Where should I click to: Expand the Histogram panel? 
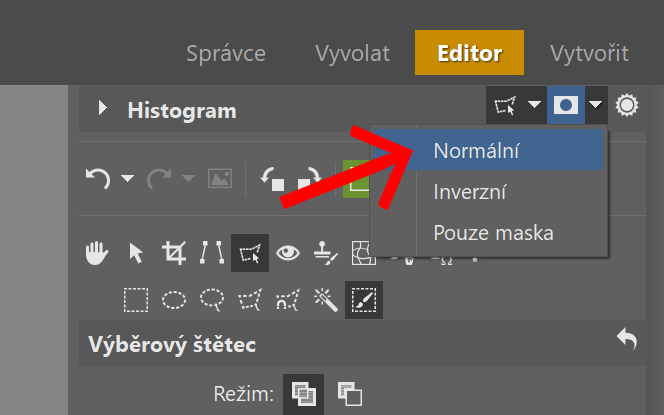102,108
